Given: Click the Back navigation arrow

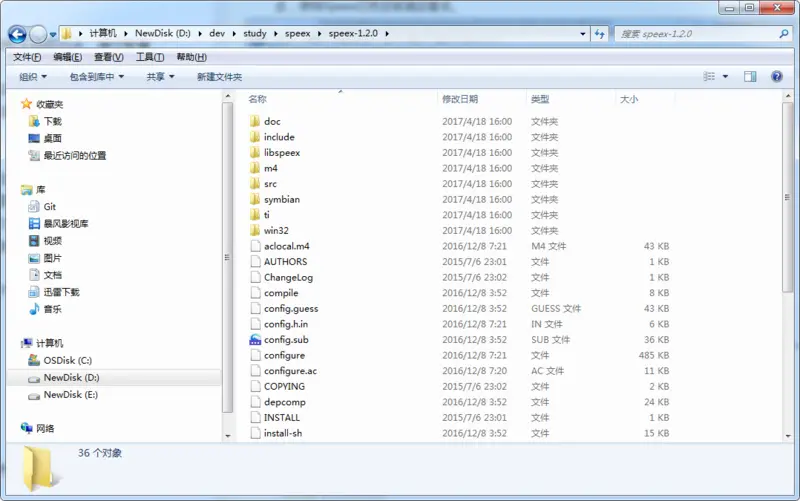Looking at the screenshot, I should coord(17,34).
